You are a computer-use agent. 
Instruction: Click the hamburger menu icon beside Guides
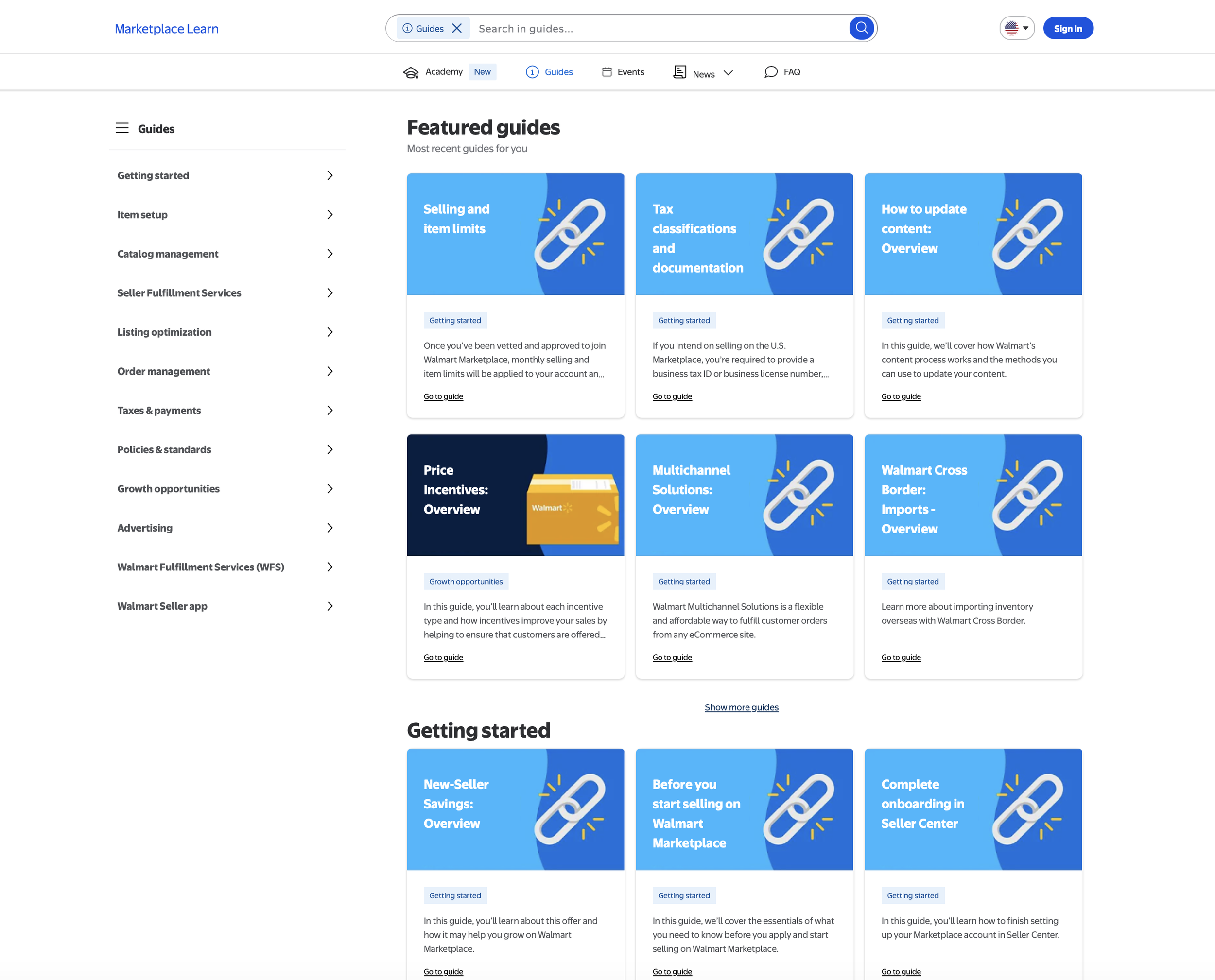point(122,128)
